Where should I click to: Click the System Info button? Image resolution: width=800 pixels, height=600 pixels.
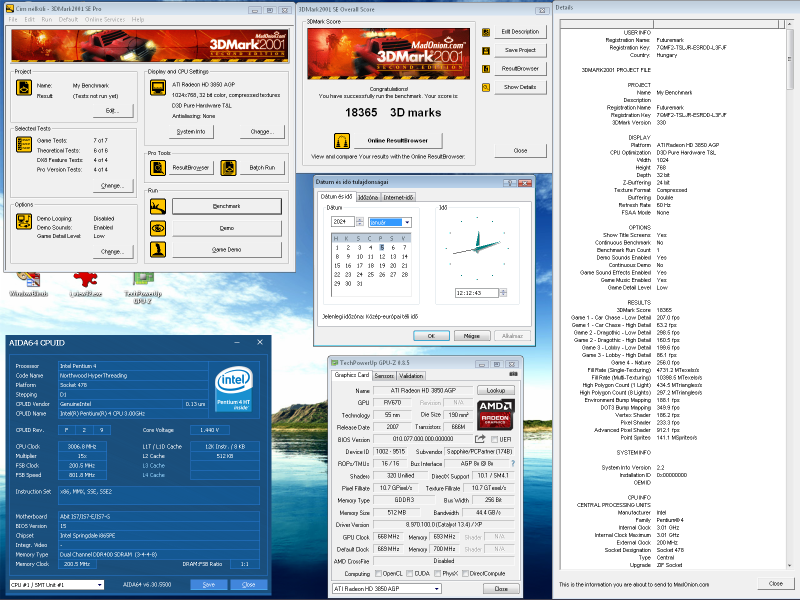coord(191,132)
